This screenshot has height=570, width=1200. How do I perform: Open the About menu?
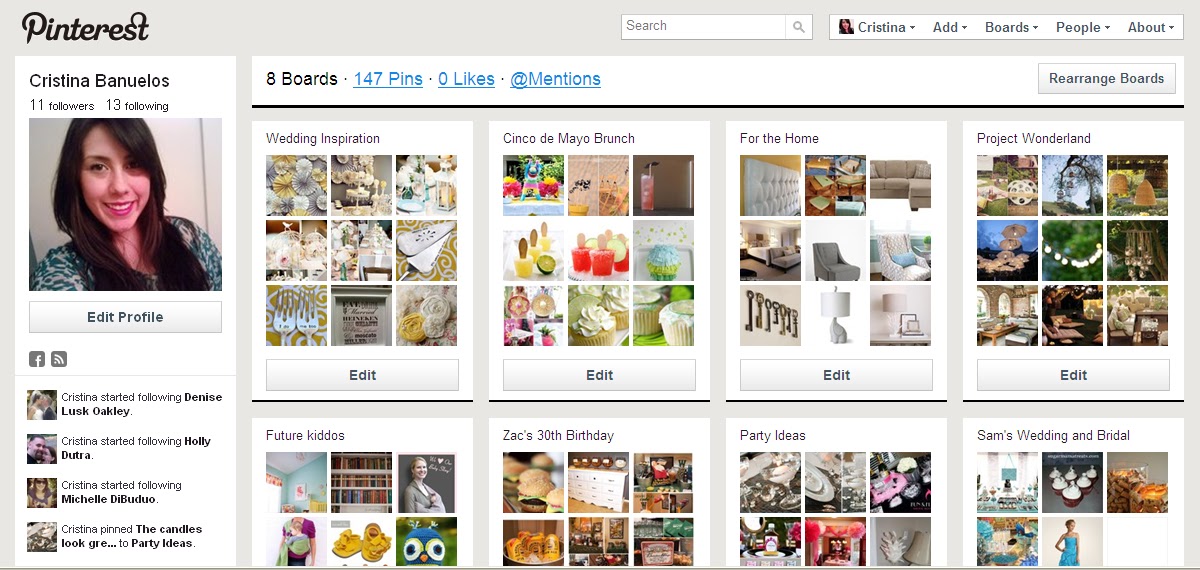pos(1151,27)
